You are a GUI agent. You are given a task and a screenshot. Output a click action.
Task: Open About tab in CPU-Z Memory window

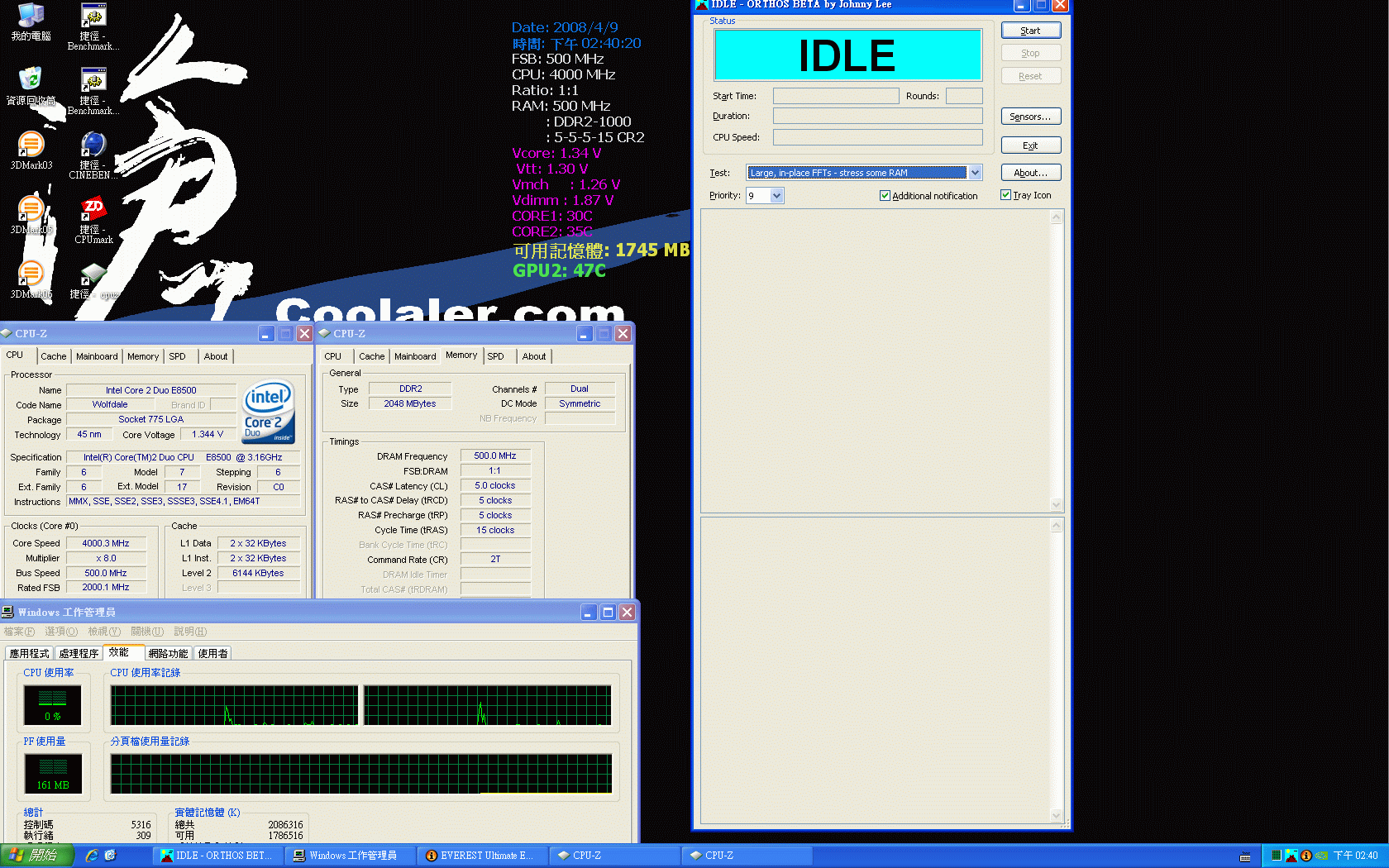pos(534,356)
